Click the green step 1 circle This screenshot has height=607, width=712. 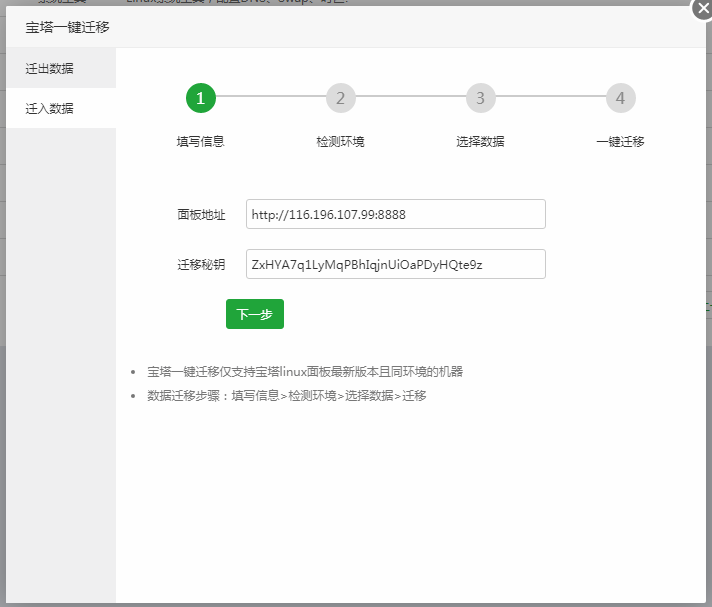200,98
